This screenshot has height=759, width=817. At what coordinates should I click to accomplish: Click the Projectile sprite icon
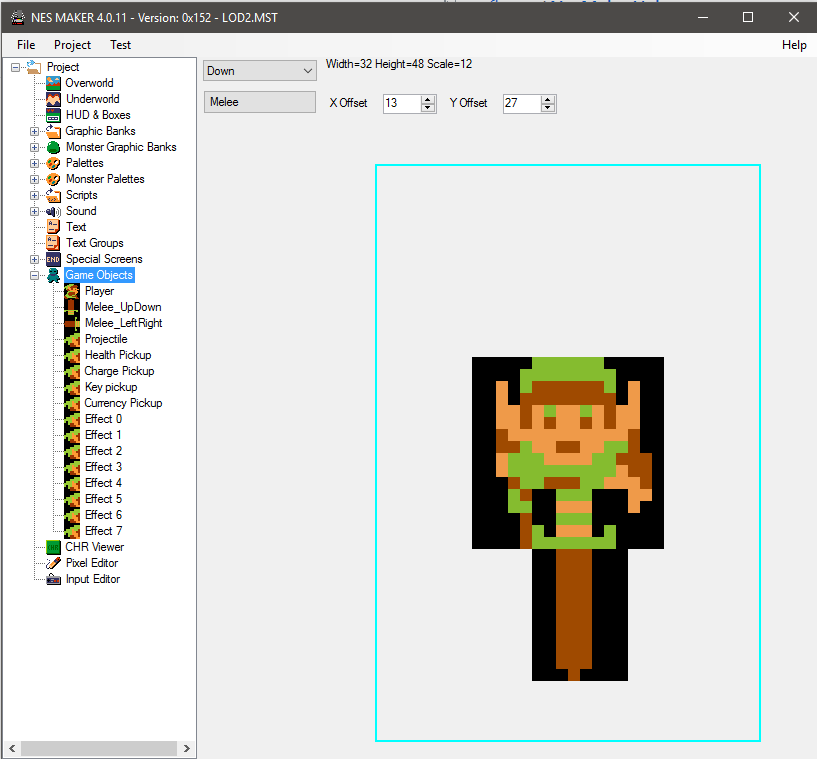72,339
